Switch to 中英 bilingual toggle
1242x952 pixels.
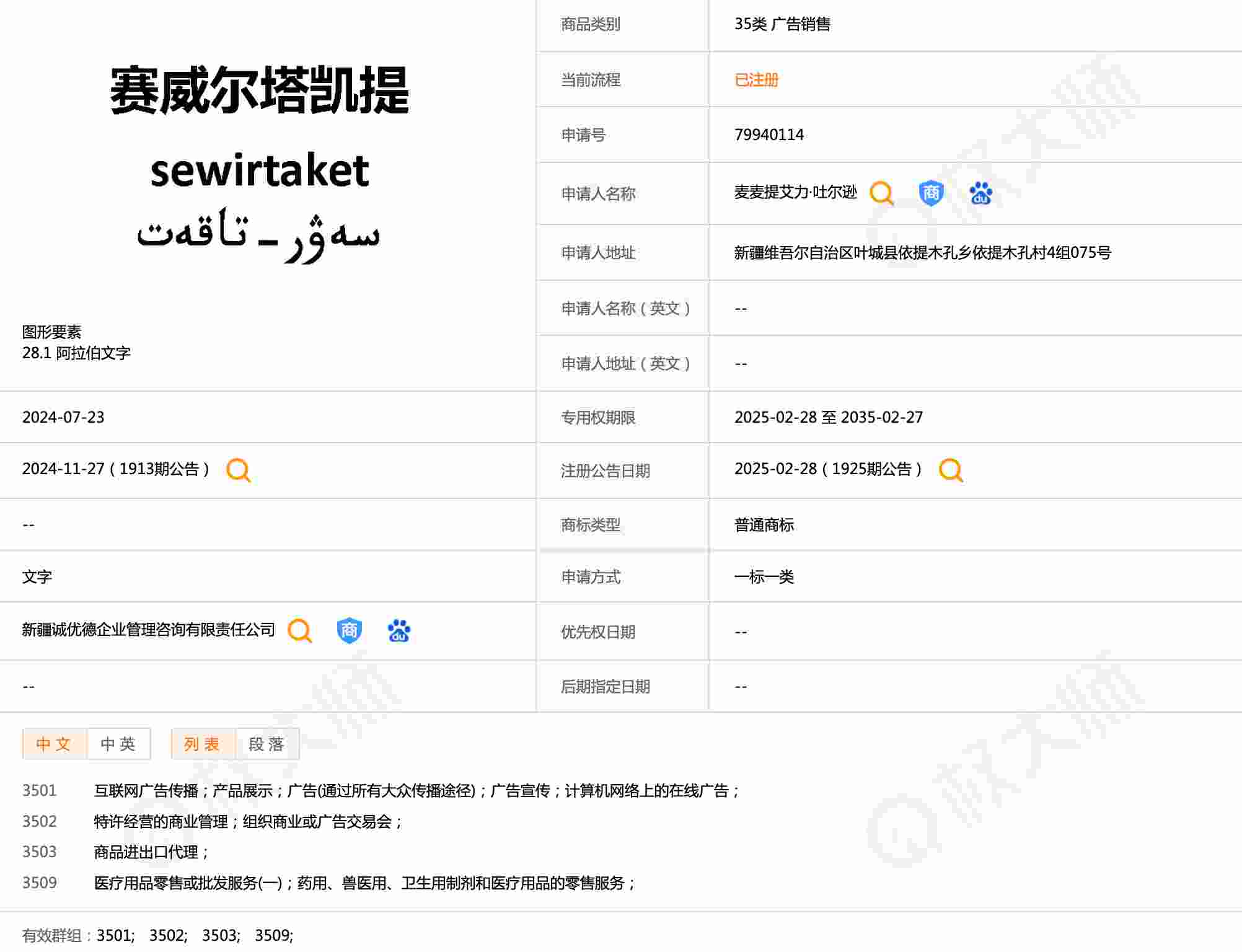point(118,744)
